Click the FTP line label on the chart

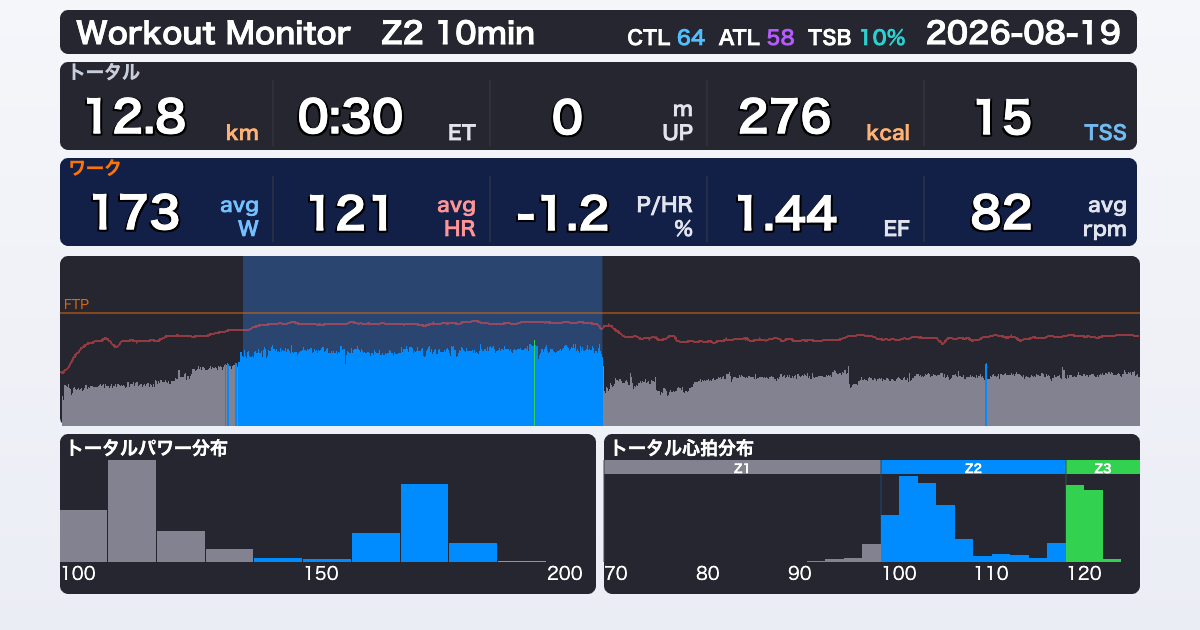tap(76, 304)
